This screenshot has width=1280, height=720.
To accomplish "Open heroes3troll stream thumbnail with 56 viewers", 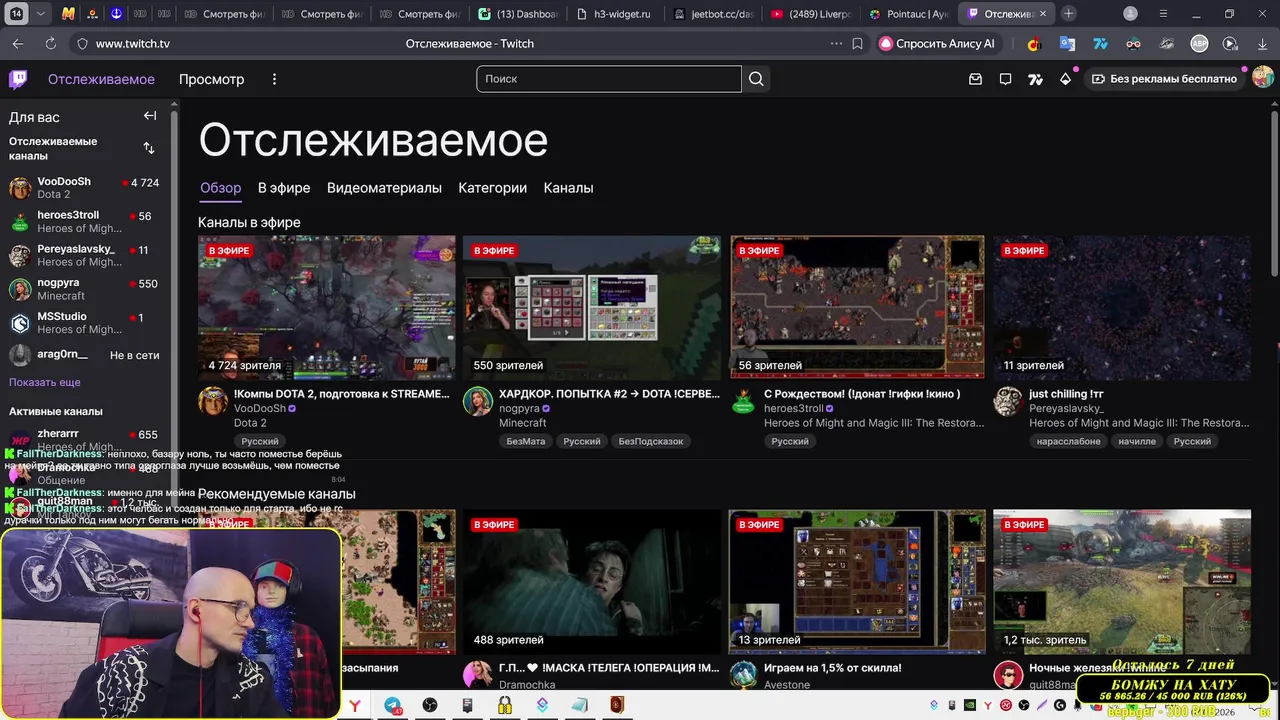I will click(x=857, y=308).
